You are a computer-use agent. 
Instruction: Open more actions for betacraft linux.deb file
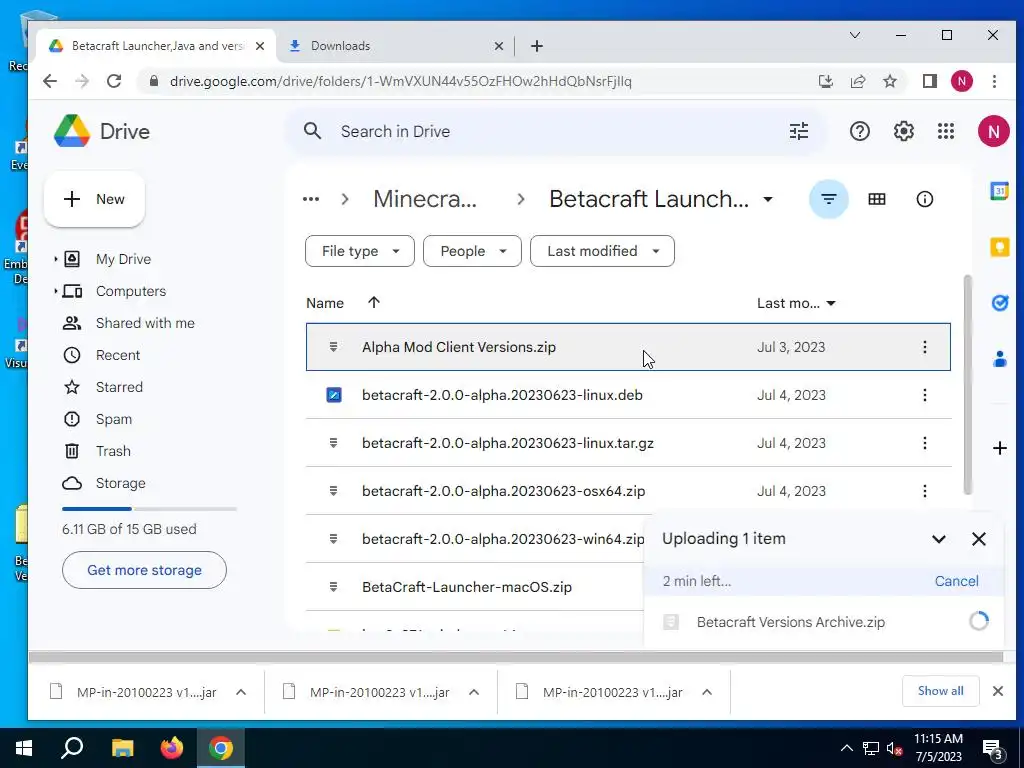click(924, 395)
